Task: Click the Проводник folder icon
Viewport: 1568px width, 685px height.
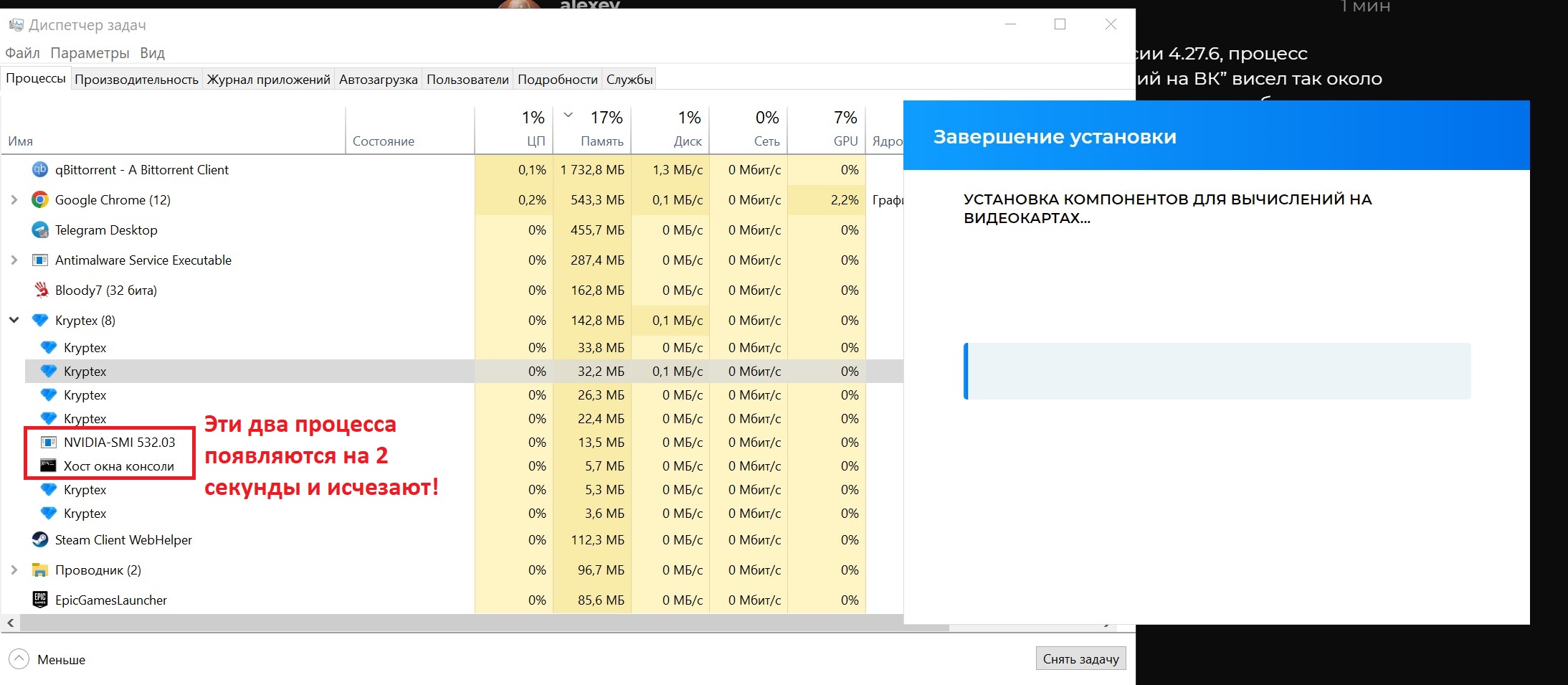Action: [x=40, y=570]
